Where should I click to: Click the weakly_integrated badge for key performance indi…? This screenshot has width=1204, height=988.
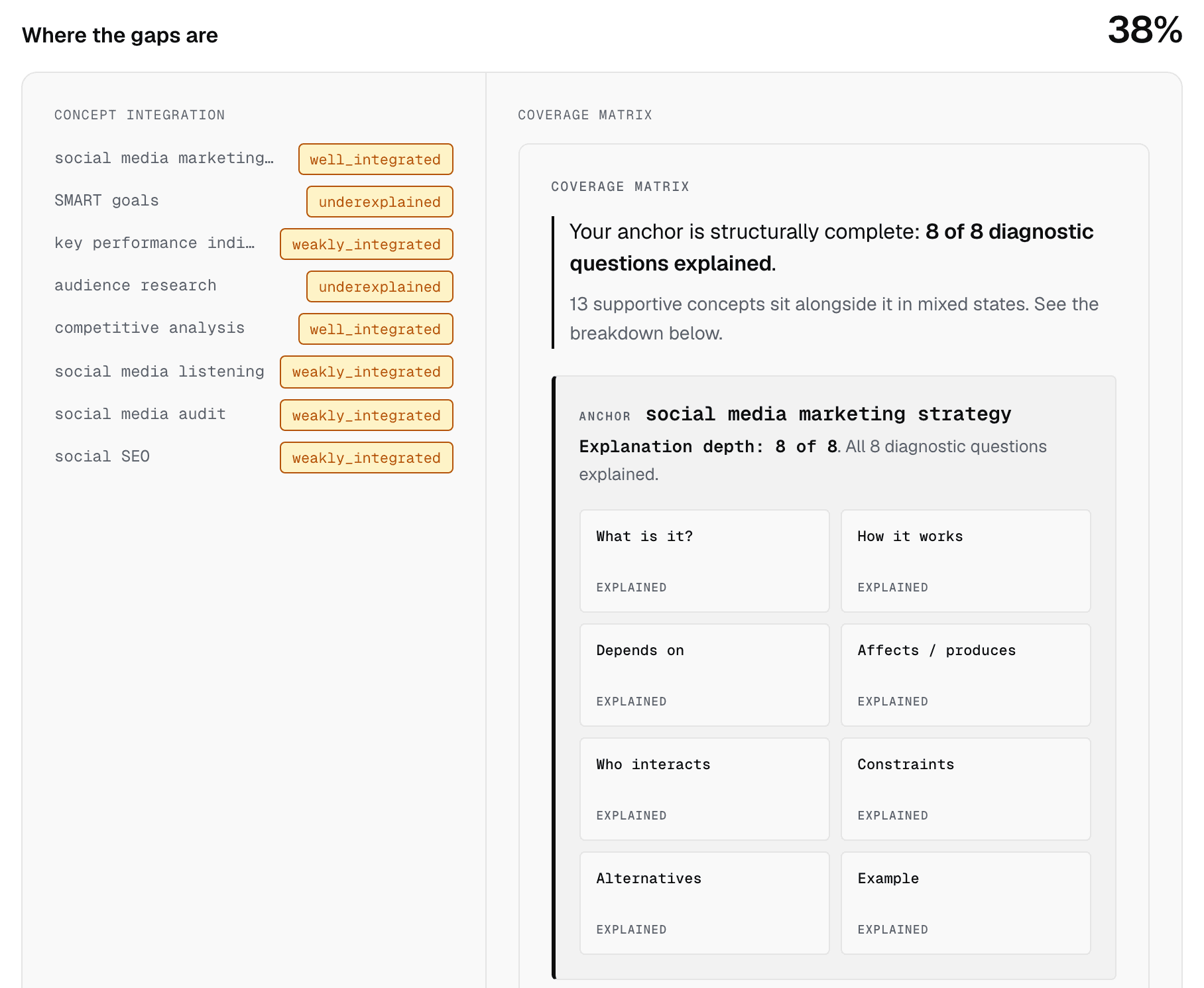tap(367, 244)
